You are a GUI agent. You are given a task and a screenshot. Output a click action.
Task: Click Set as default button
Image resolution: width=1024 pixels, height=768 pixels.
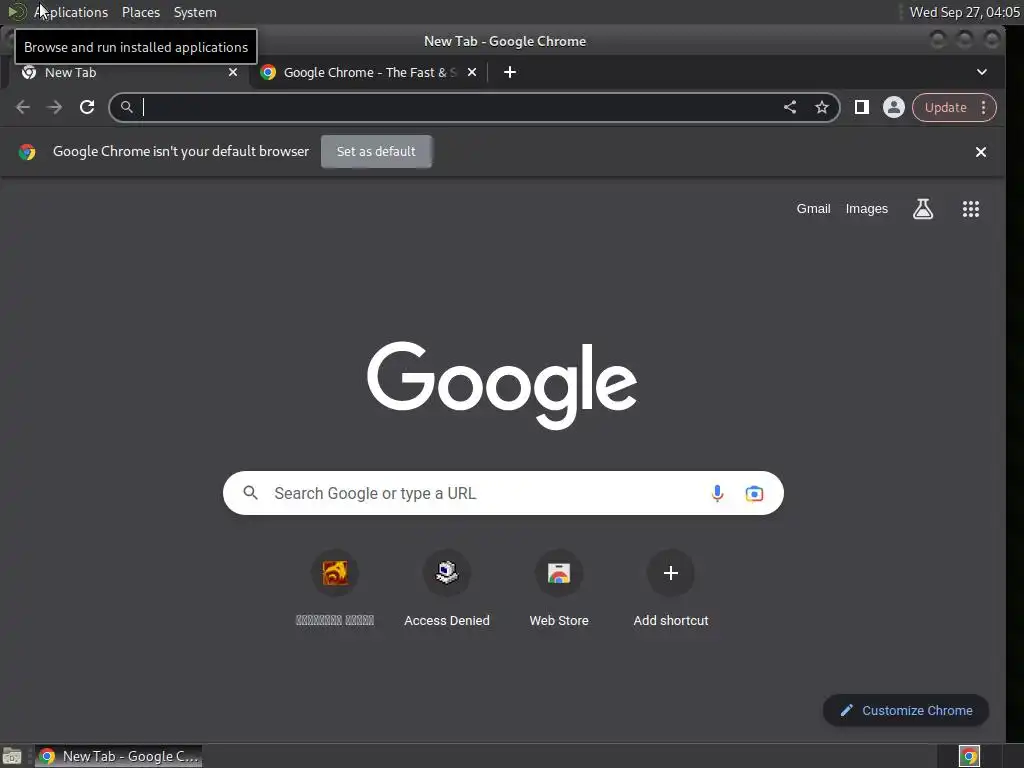coord(376,152)
